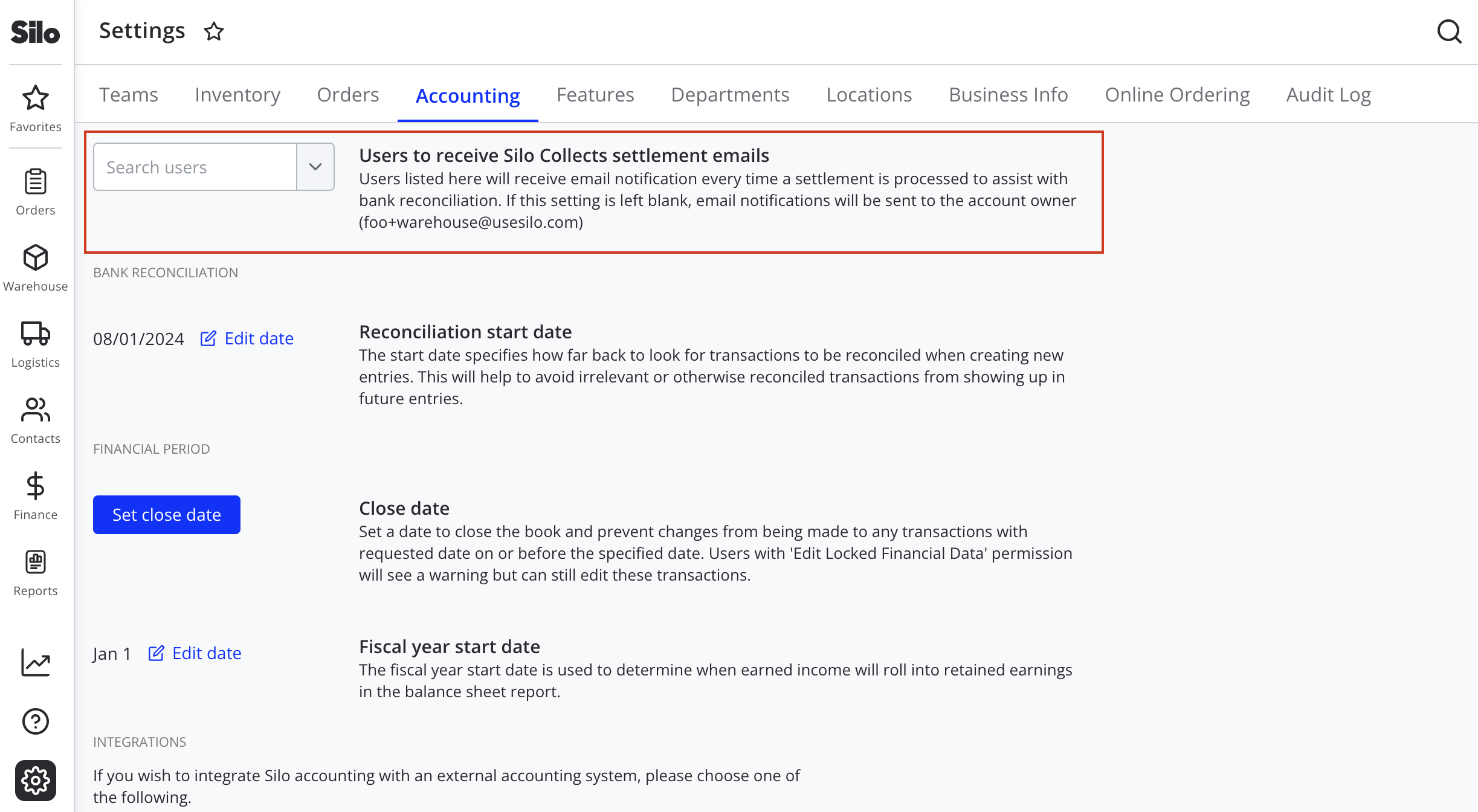Viewport: 1478px width, 812px height.
Task: Switch to the Audit Log tab
Action: 1328,95
